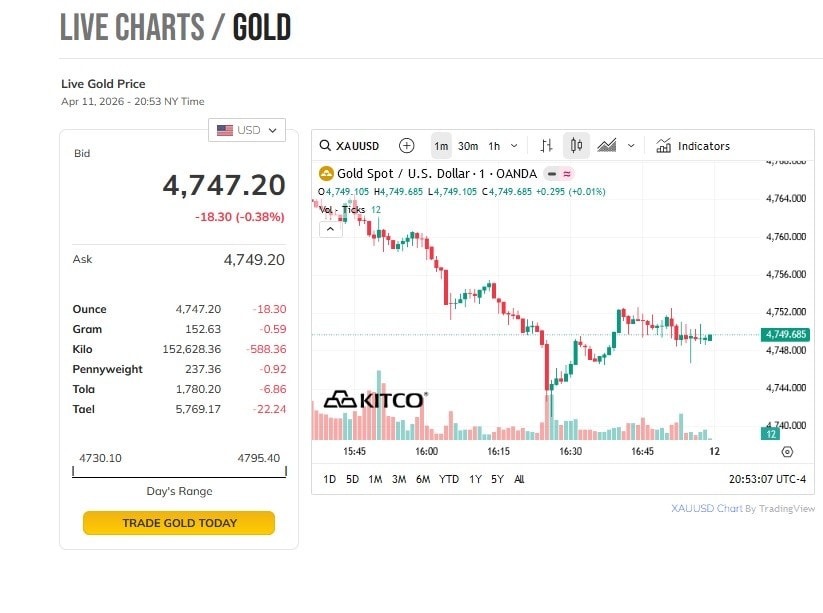Select the Candles chart style icon
This screenshot has width=823, height=613.
click(x=576, y=146)
